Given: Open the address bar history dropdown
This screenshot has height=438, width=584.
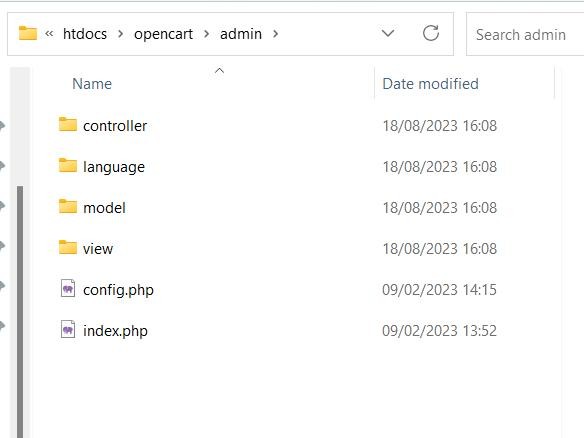Looking at the screenshot, I should [388, 34].
